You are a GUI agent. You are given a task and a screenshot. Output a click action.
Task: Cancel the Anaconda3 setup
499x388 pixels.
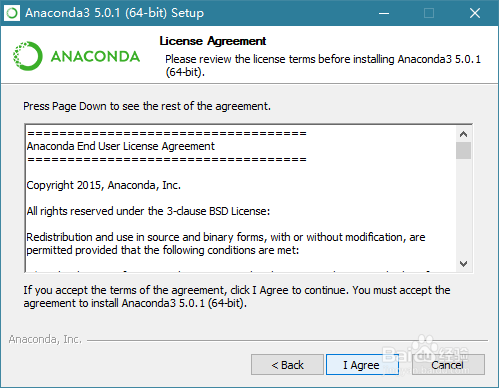448,365
